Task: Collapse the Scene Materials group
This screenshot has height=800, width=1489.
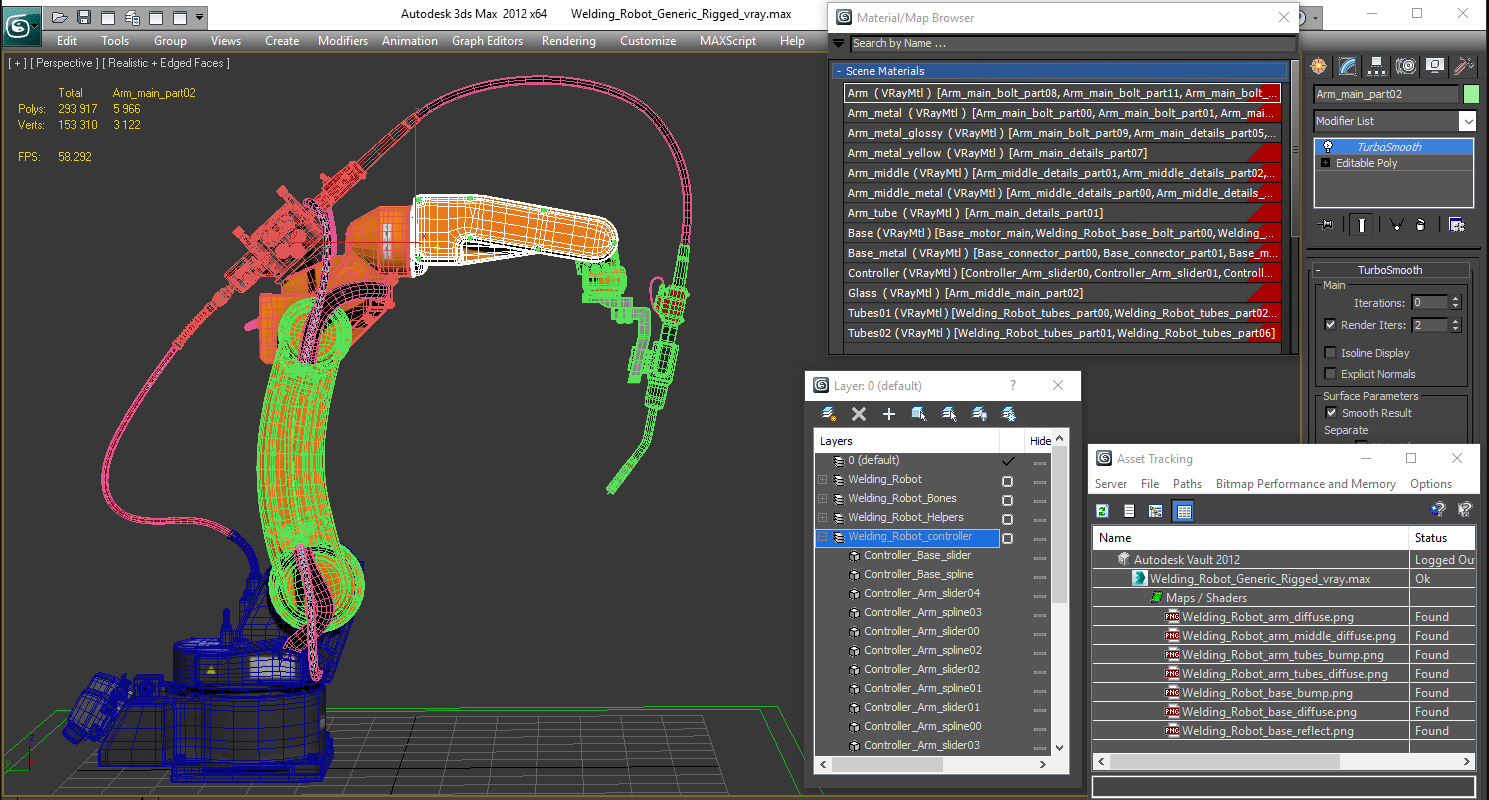Action: click(839, 71)
